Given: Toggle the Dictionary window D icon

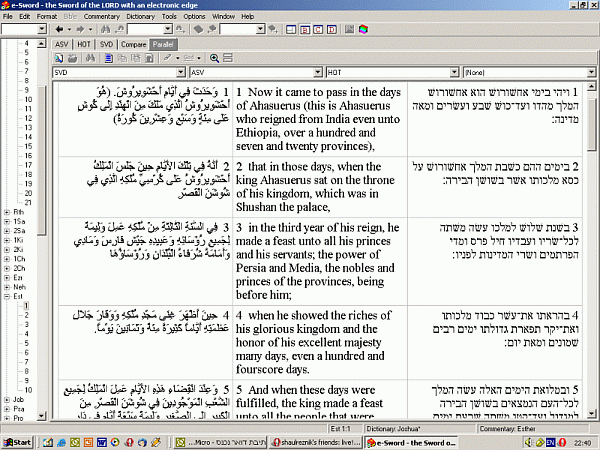Looking at the screenshot, I should point(332,29).
